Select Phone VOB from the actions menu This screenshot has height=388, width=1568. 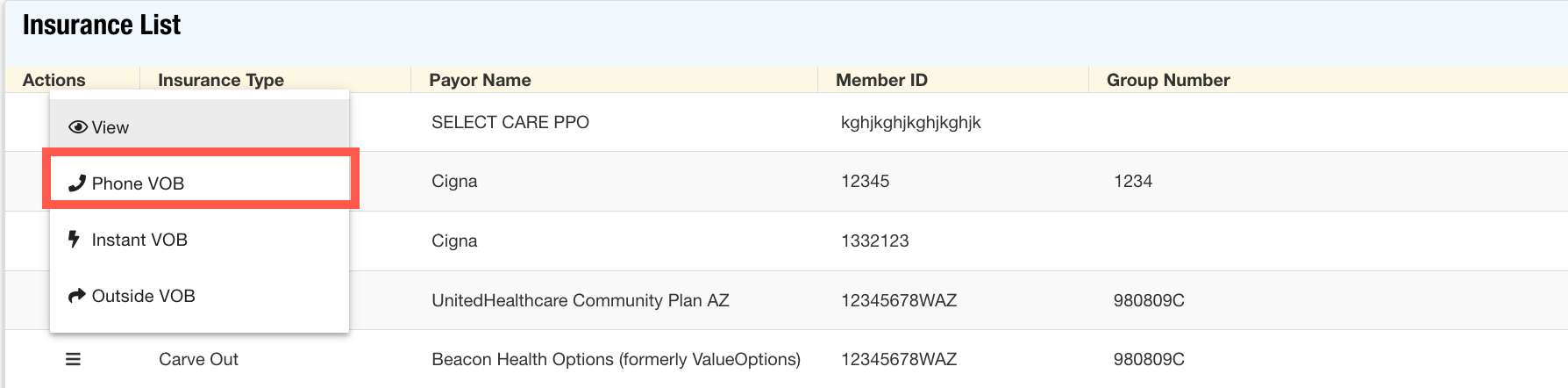[138, 183]
